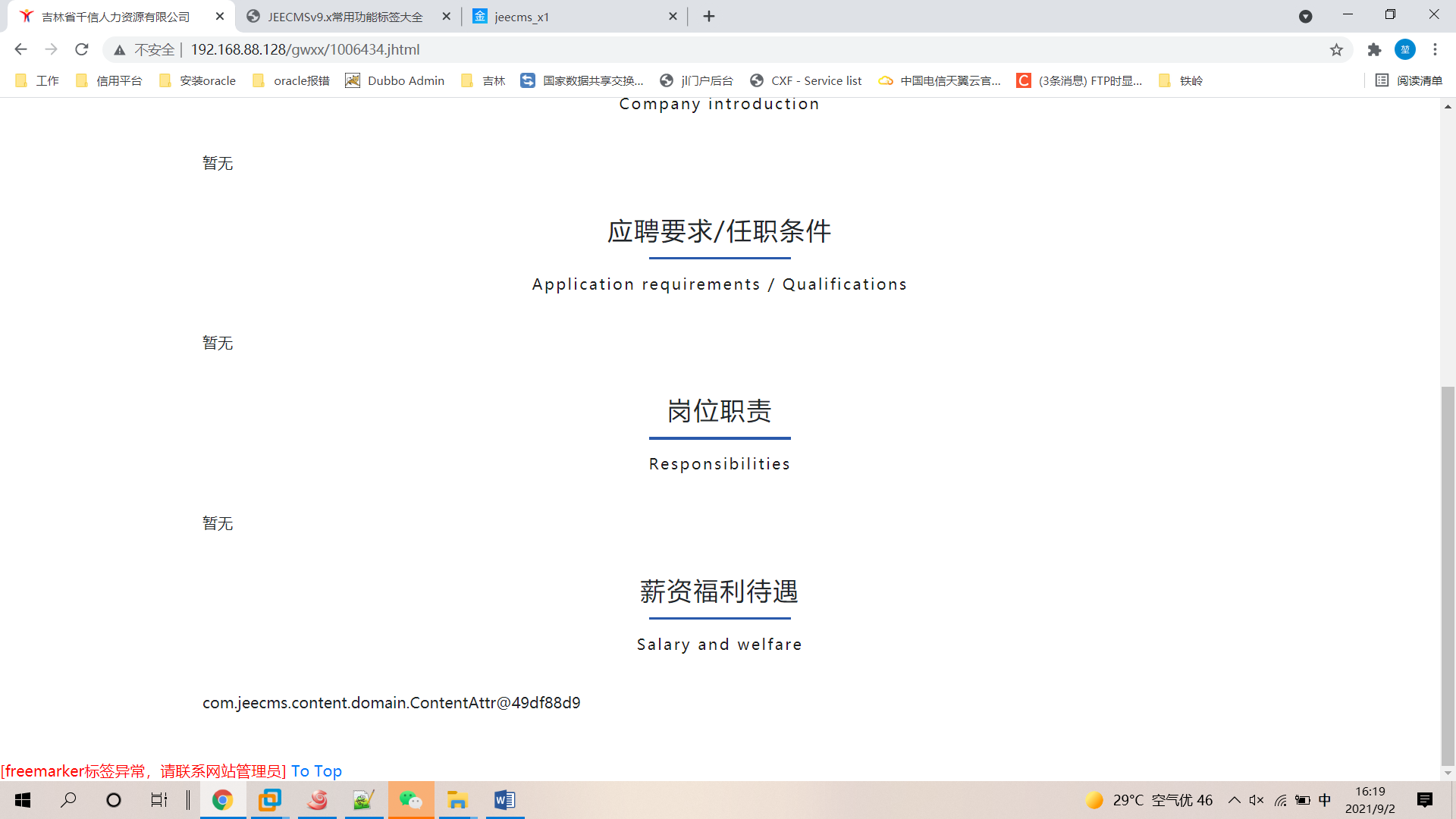Screen dimensions: 1456x819
Task: Open WeChat from the taskbar
Action: point(410,800)
